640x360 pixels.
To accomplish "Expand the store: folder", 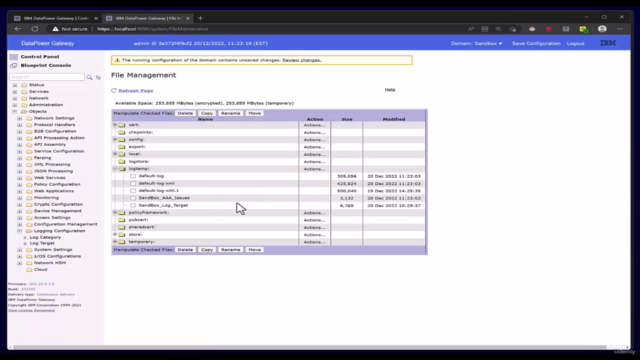I will 115,235.
